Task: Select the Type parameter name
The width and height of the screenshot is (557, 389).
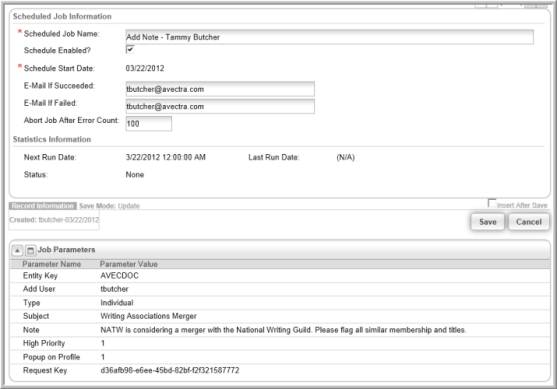Action: click(31, 303)
